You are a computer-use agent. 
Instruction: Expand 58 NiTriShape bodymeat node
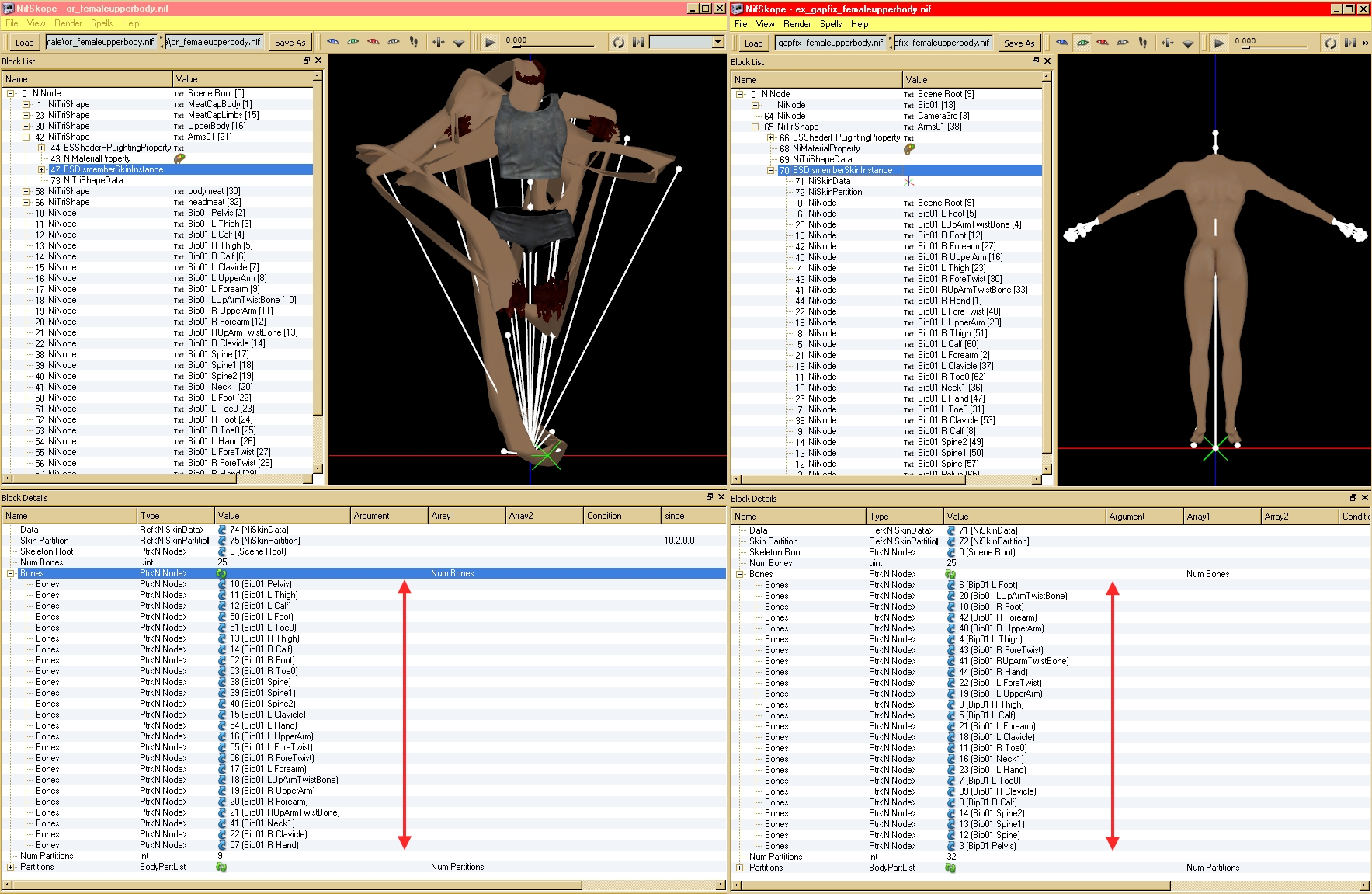(26, 191)
